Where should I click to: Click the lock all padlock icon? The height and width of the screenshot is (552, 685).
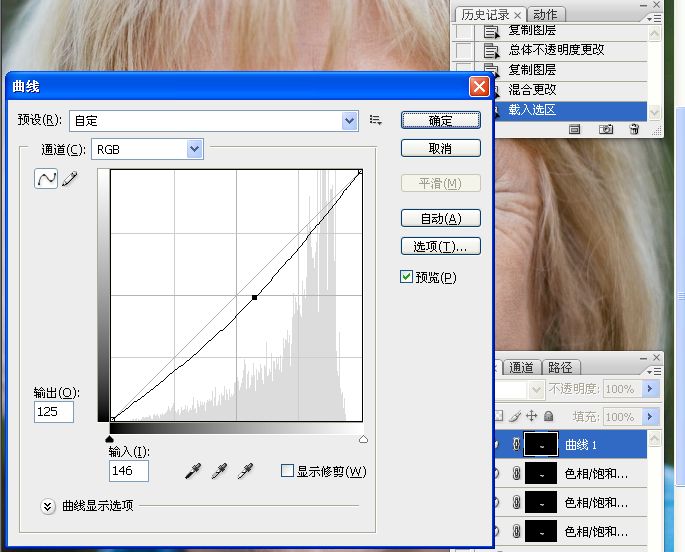[x=549, y=416]
